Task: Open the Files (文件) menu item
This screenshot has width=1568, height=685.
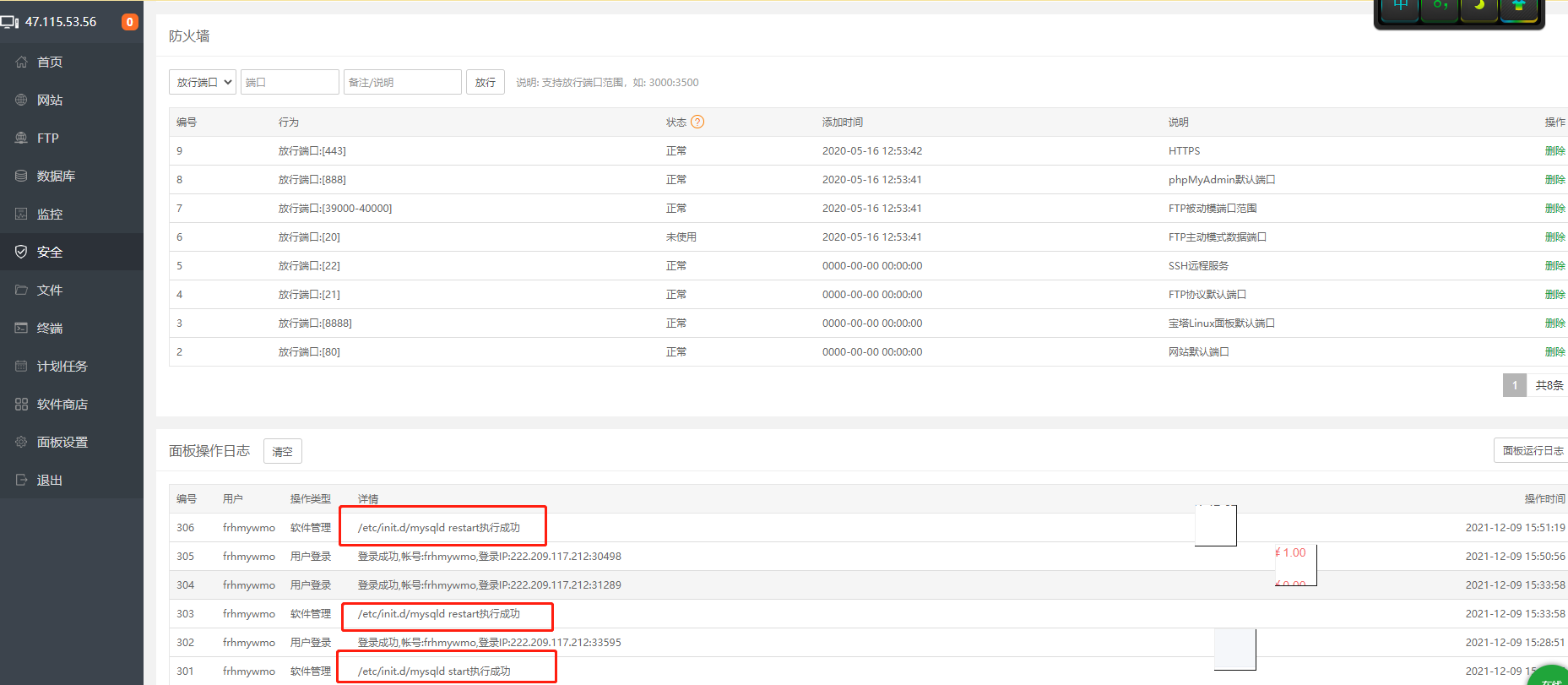Action: point(49,290)
